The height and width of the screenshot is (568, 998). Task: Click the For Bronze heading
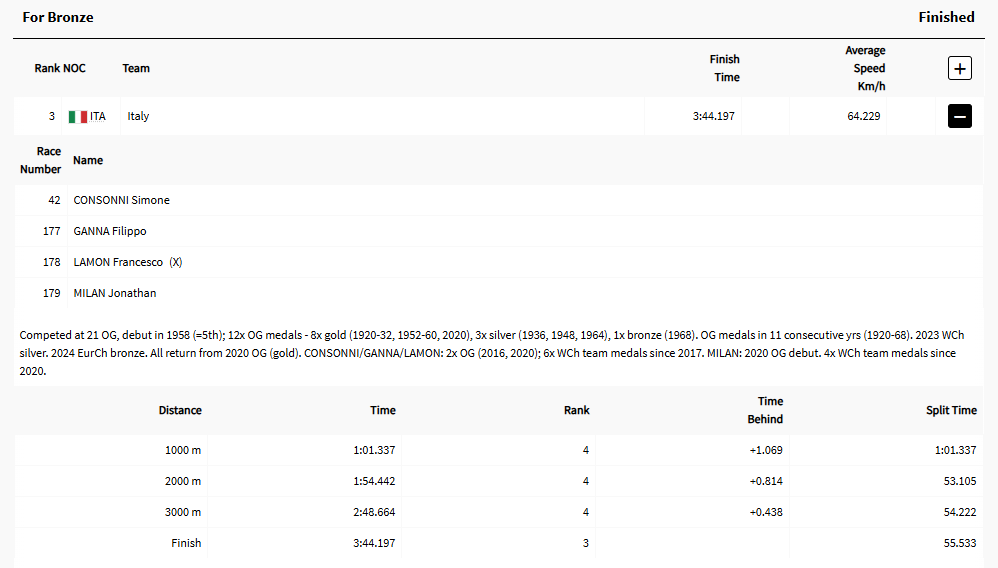(x=58, y=17)
